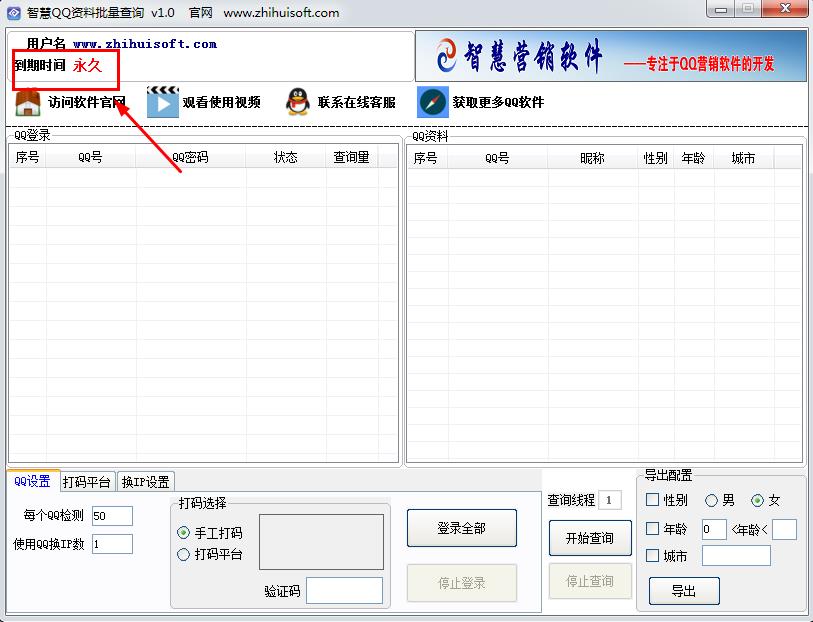
Task: Click the 开始查询 button
Action: [590, 538]
